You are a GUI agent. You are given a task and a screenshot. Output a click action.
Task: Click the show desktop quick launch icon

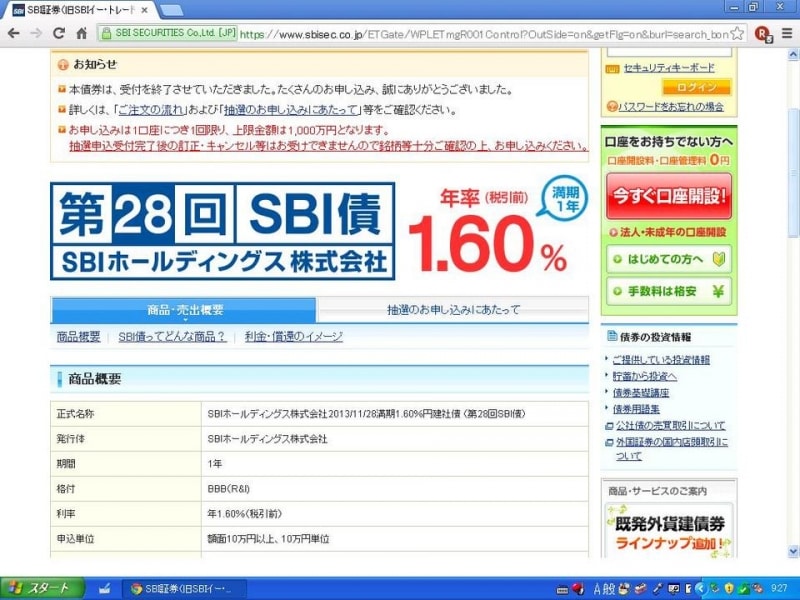point(105,589)
